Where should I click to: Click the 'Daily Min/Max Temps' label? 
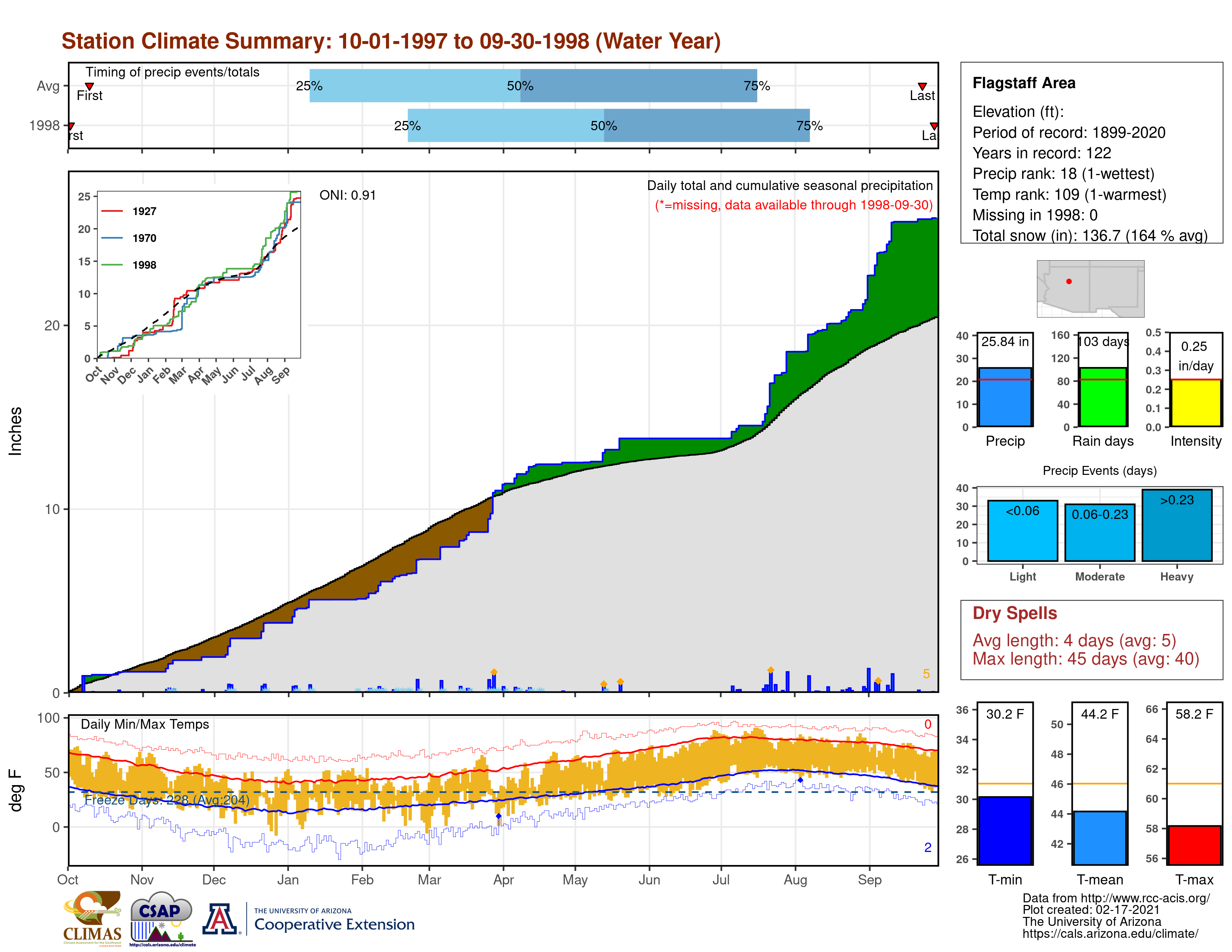144,724
